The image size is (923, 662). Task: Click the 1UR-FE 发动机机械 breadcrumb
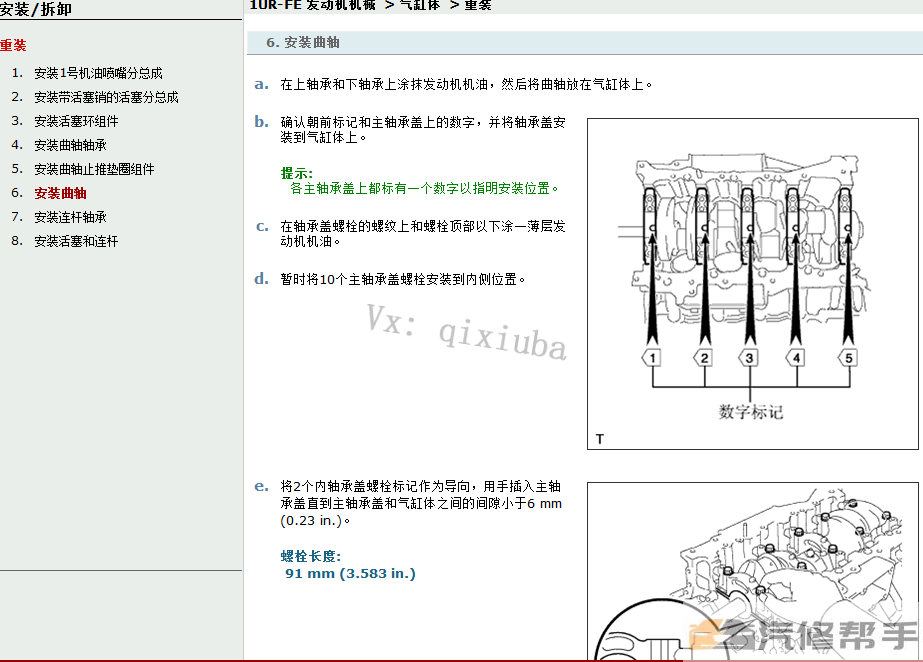(x=313, y=5)
